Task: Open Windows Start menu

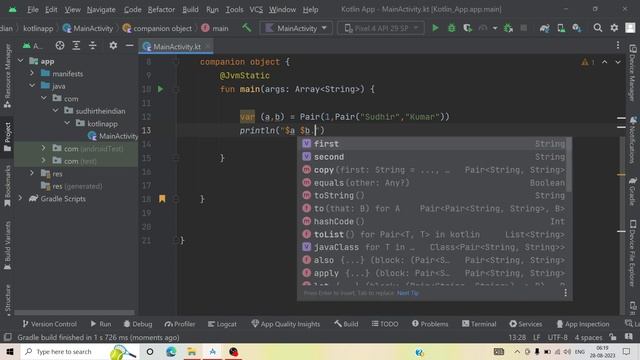Action: point(10,351)
